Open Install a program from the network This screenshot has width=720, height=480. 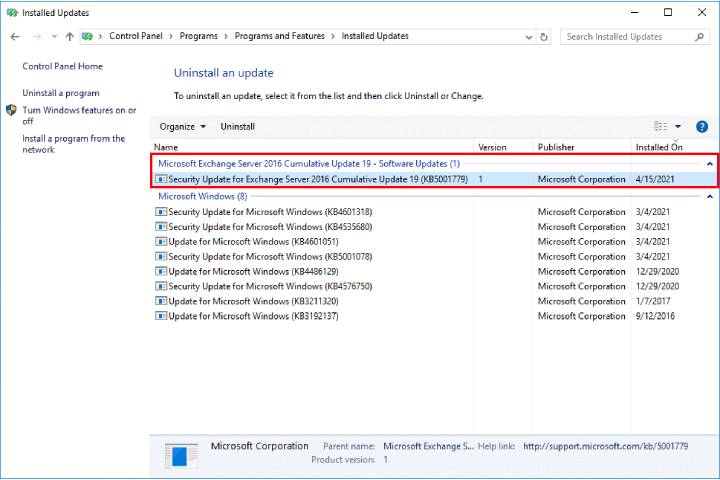[73, 144]
